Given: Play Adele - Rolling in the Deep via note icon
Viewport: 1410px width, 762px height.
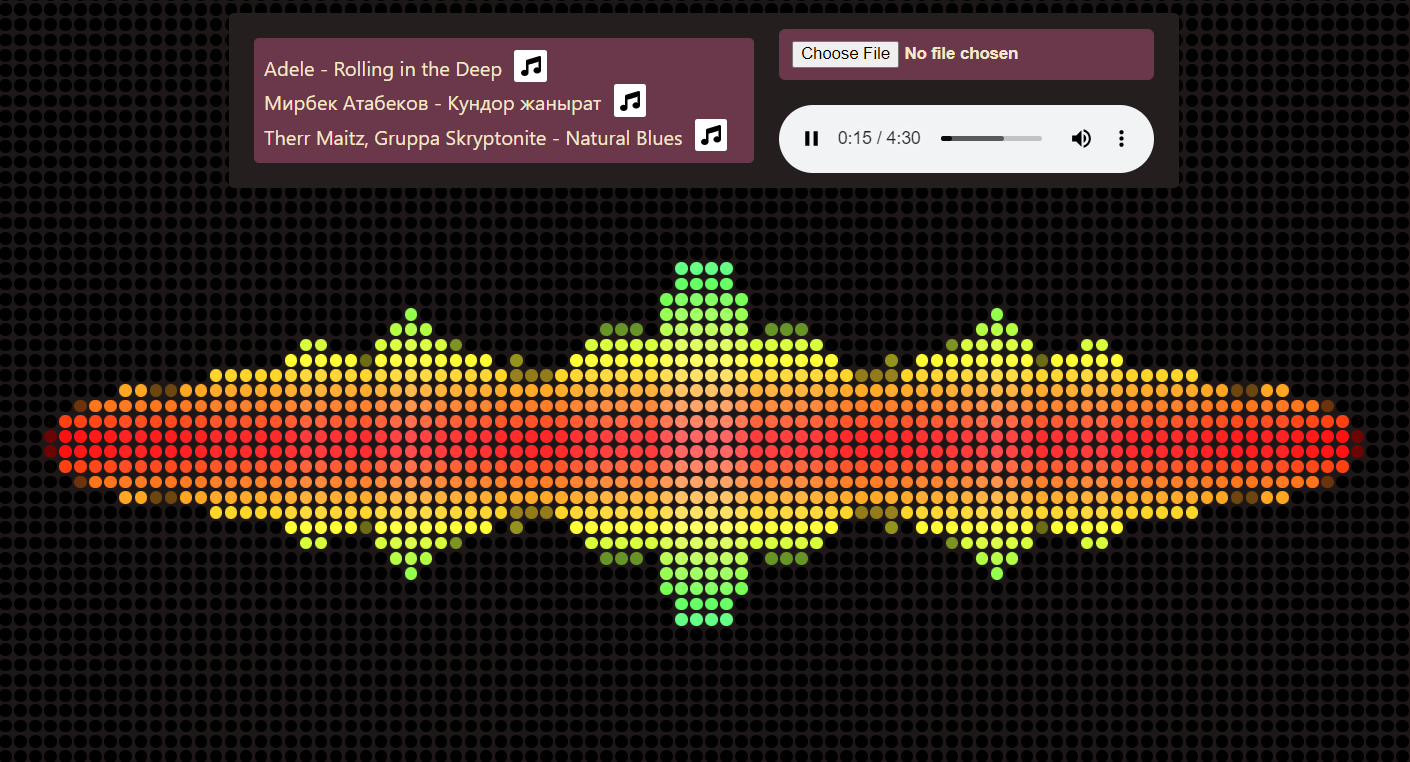Looking at the screenshot, I should click(x=530, y=65).
